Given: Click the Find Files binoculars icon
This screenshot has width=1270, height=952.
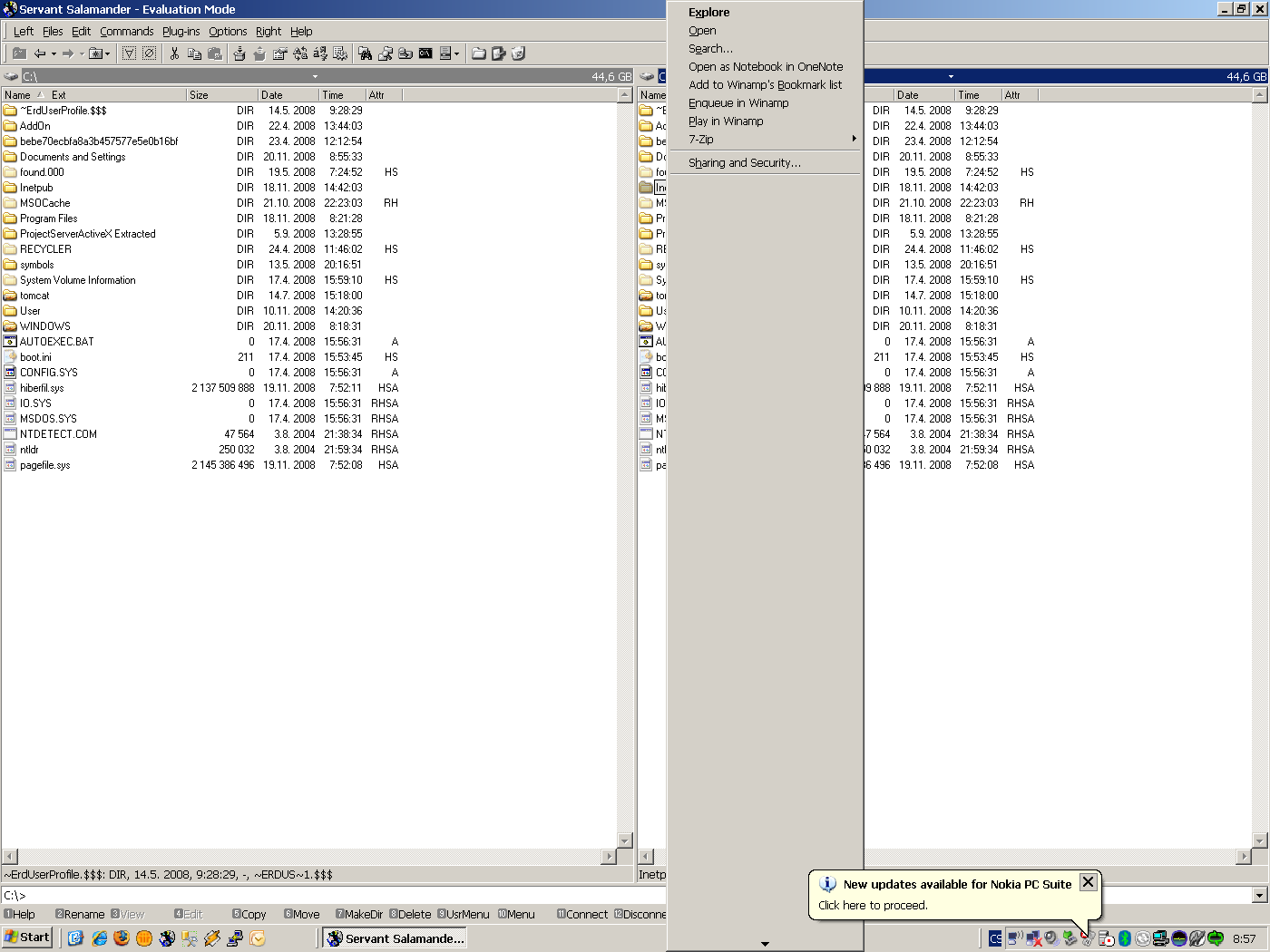Looking at the screenshot, I should pyautogui.click(x=365, y=53).
